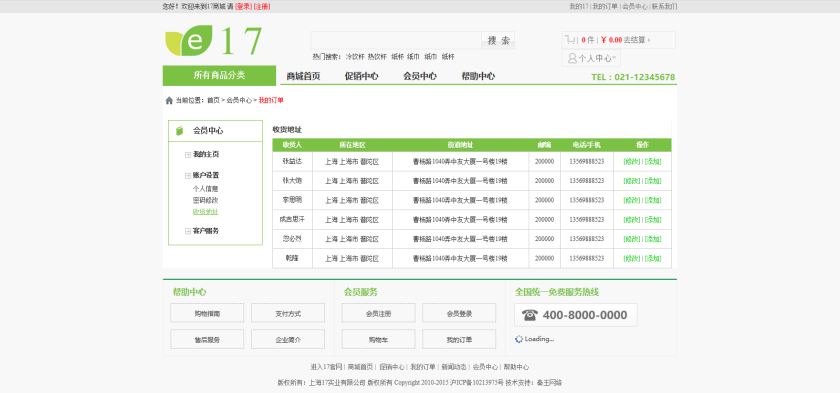This screenshot has width=840, height=393.
Task: Click the shopping cart icon
Action: point(571,40)
